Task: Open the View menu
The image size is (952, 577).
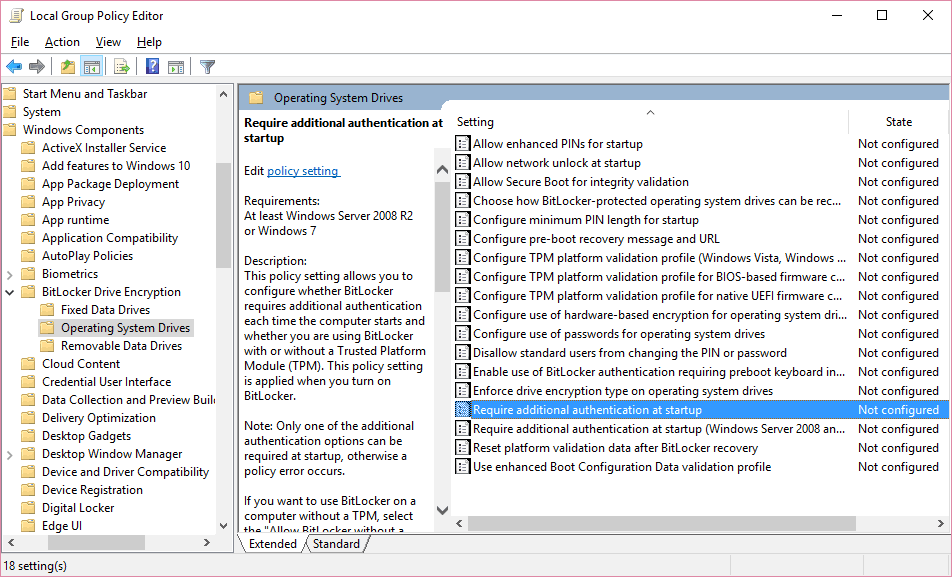Action: pyautogui.click(x=108, y=42)
